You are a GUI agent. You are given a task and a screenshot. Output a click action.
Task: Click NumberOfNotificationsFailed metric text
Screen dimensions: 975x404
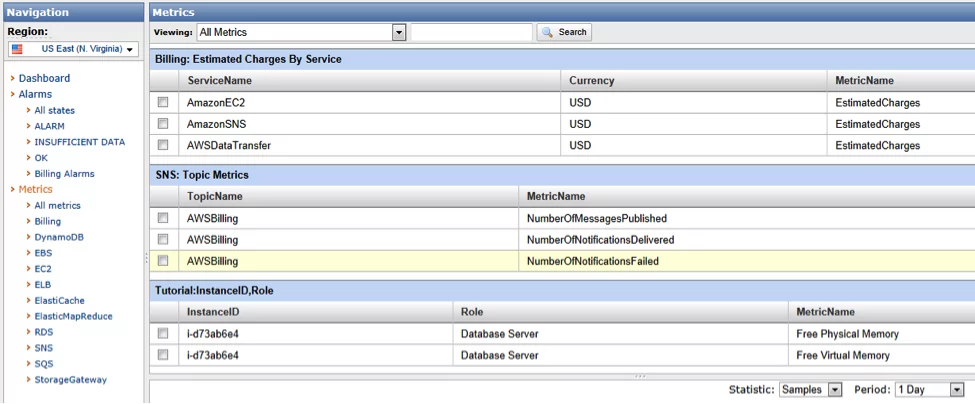(x=593, y=262)
